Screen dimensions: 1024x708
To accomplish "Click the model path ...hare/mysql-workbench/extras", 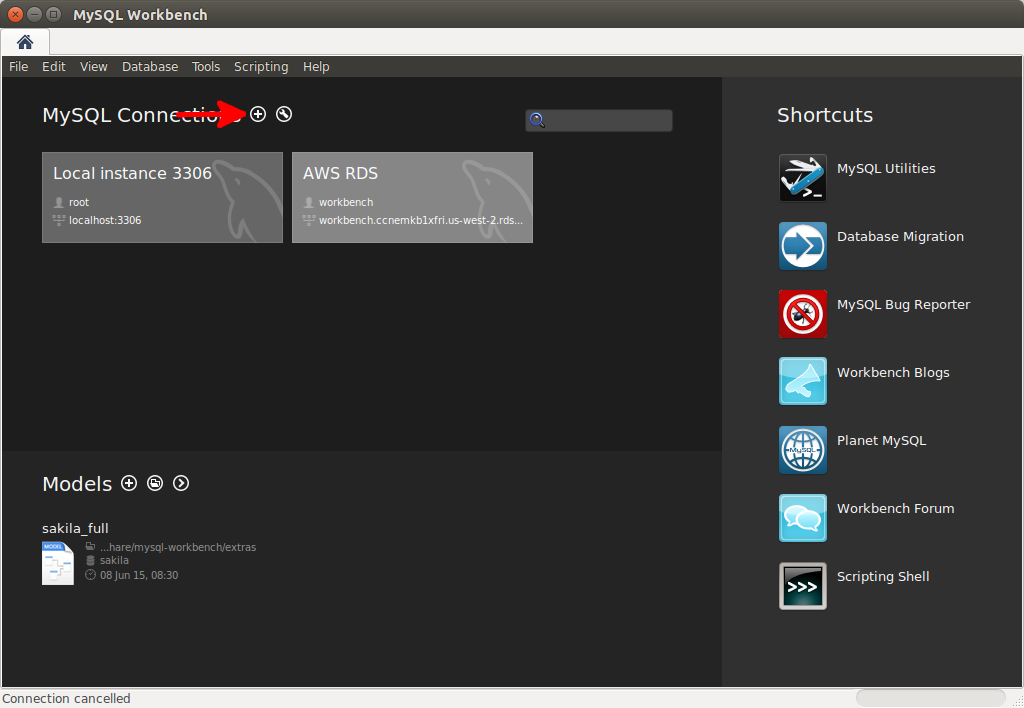I will 178,547.
